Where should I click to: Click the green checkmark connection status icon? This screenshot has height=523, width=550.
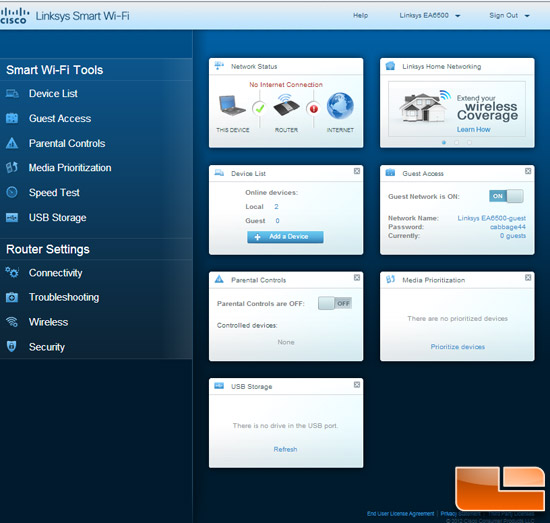(x=260, y=109)
